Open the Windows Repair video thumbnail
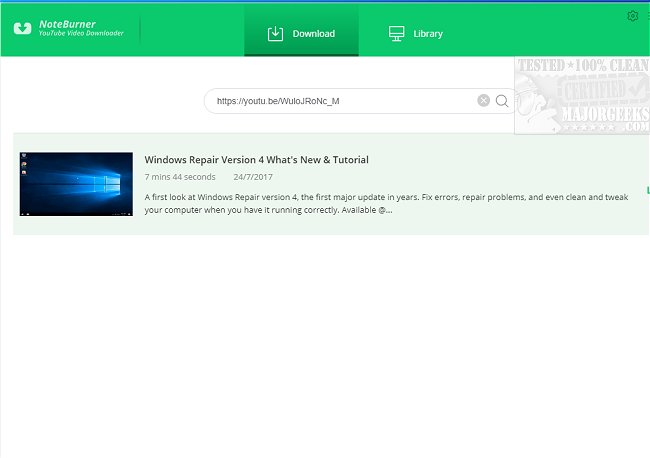The image size is (650, 458). pos(76,184)
